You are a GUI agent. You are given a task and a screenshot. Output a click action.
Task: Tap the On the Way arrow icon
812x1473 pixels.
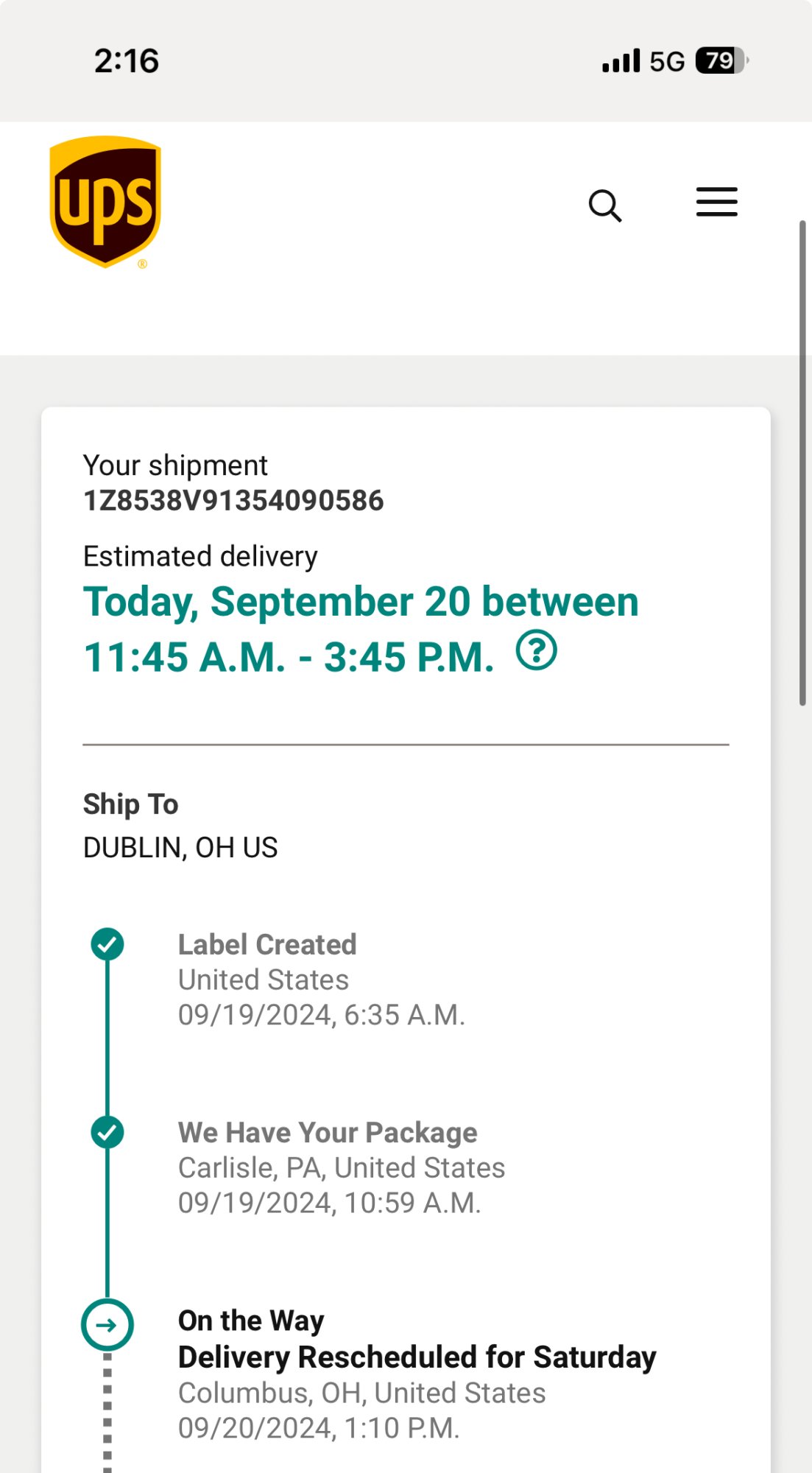[x=107, y=1325]
